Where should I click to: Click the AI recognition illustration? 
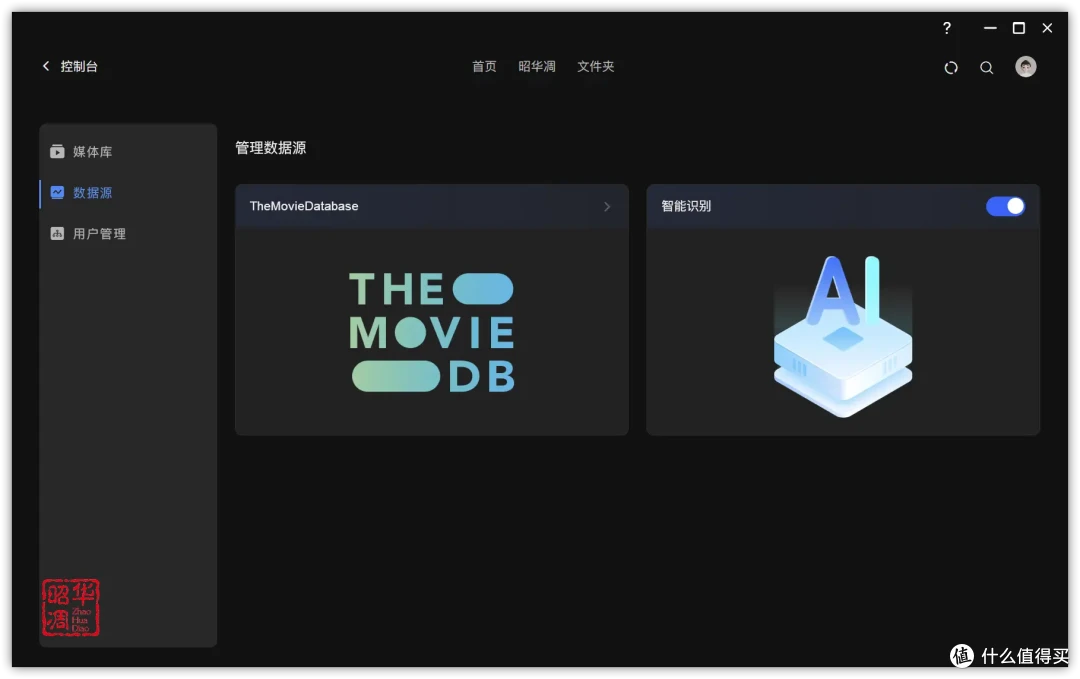842,336
